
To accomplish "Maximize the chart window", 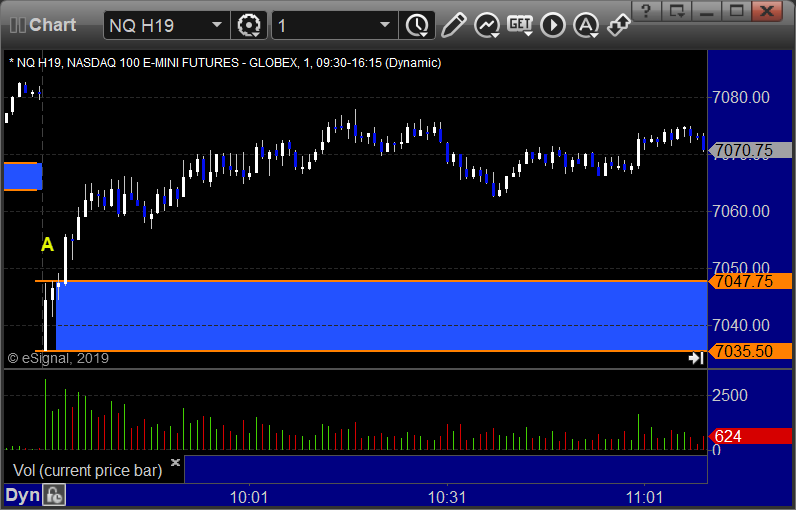I will [x=736, y=10].
